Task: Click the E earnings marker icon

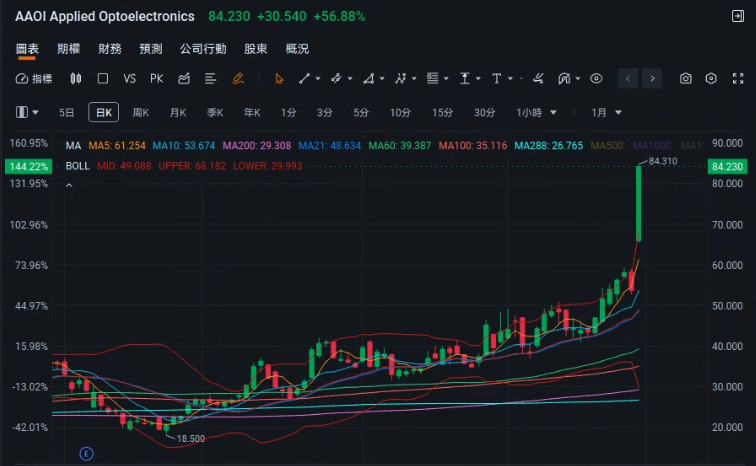Action: pos(87,453)
